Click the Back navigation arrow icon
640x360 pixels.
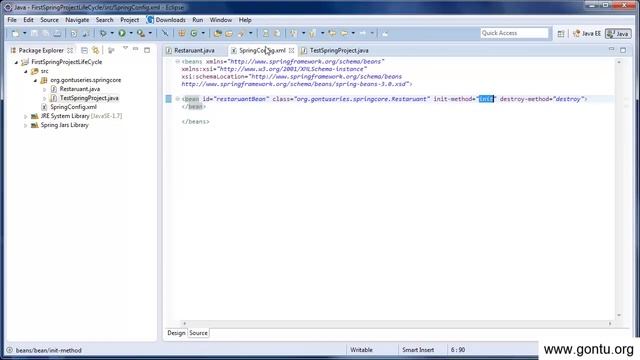tap(344, 33)
